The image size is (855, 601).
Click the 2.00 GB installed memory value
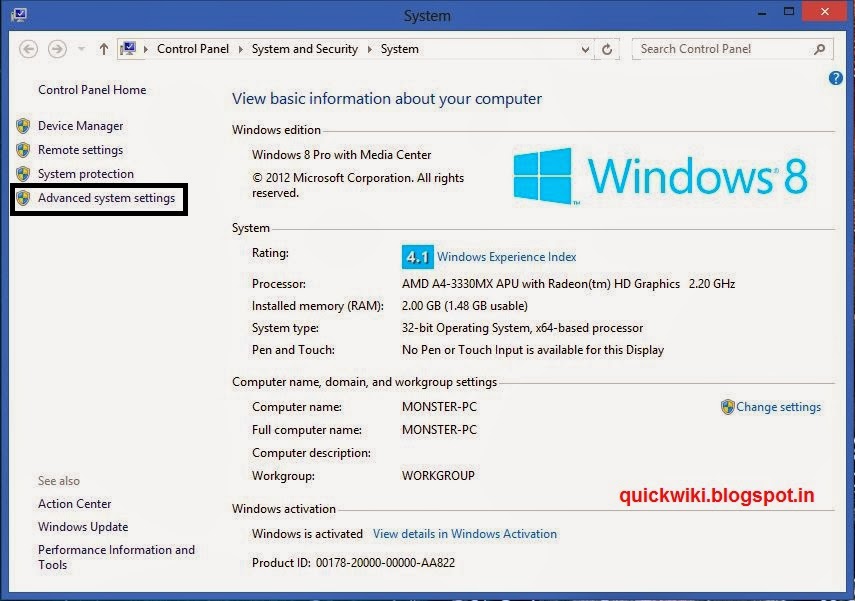click(x=465, y=306)
